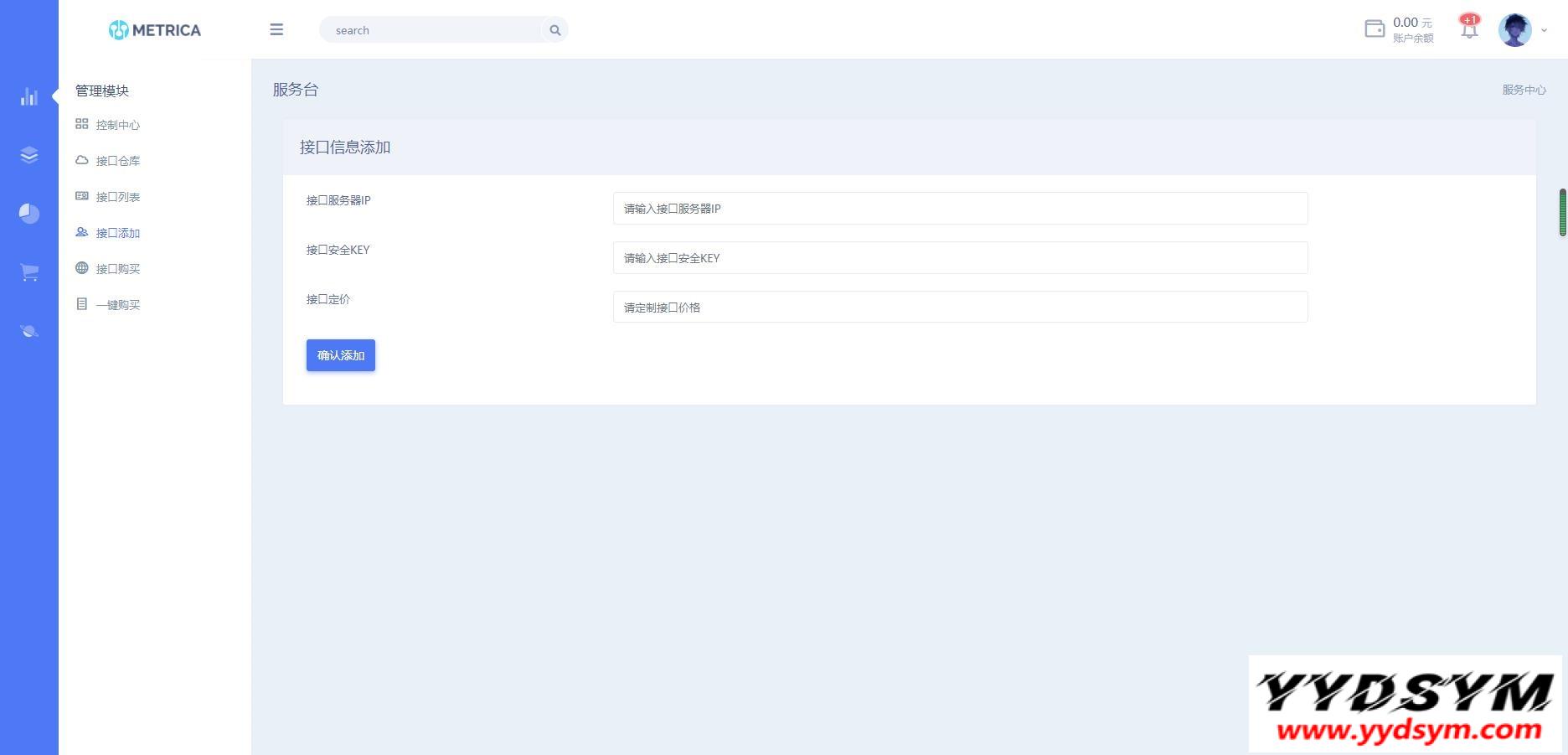The height and width of the screenshot is (755, 1568).
Task: Select the pie chart sidebar icon
Action: click(29, 214)
